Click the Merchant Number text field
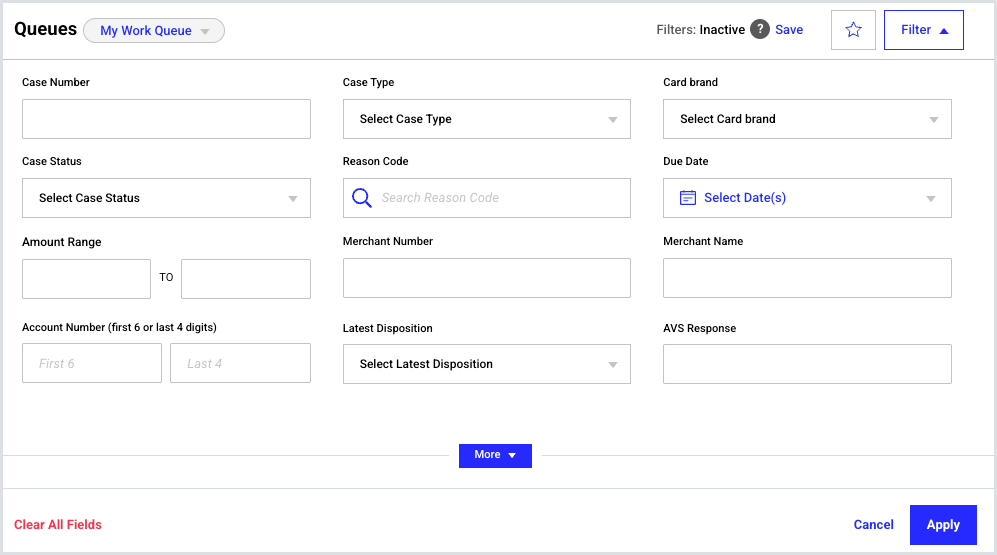The width and height of the screenshot is (997, 555). (486, 278)
